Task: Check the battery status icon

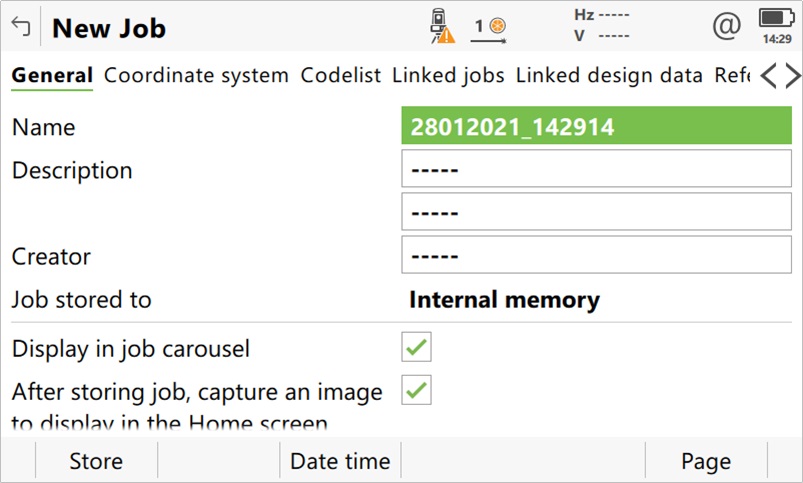Action: pyautogui.click(x=776, y=25)
